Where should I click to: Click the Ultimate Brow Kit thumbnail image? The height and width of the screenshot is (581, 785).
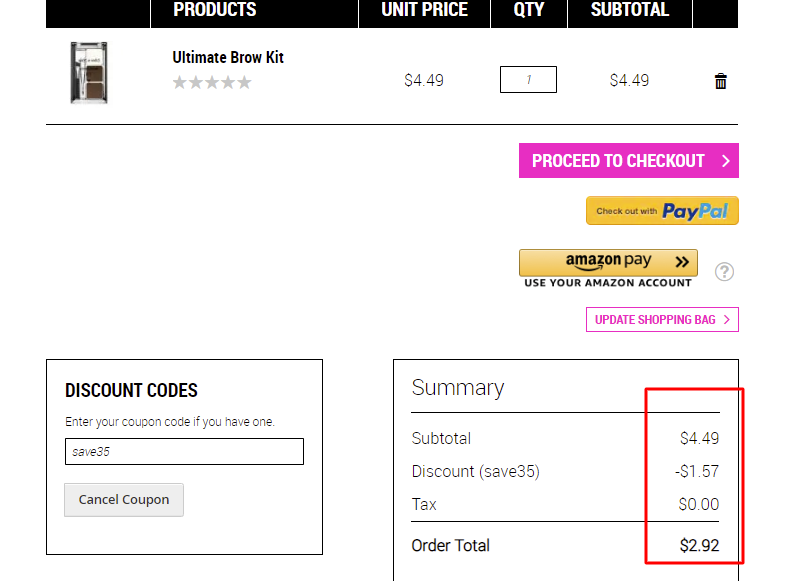[x=89, y=73]
